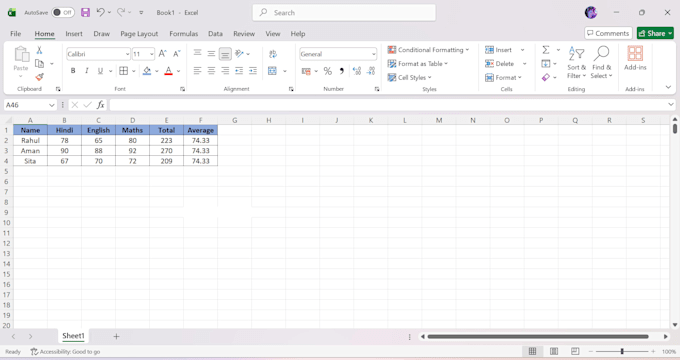This screenshot has width=680, height=360.
Task: Expand Format as Table menu
Action: (x=418, y=64)
